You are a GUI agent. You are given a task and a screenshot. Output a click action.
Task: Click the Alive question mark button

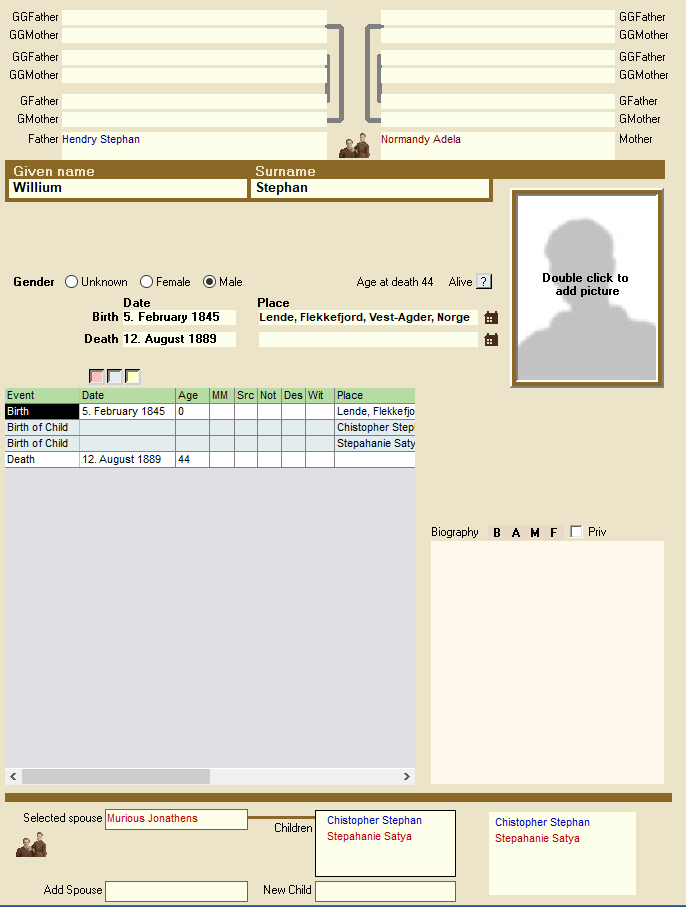[484, 282]
